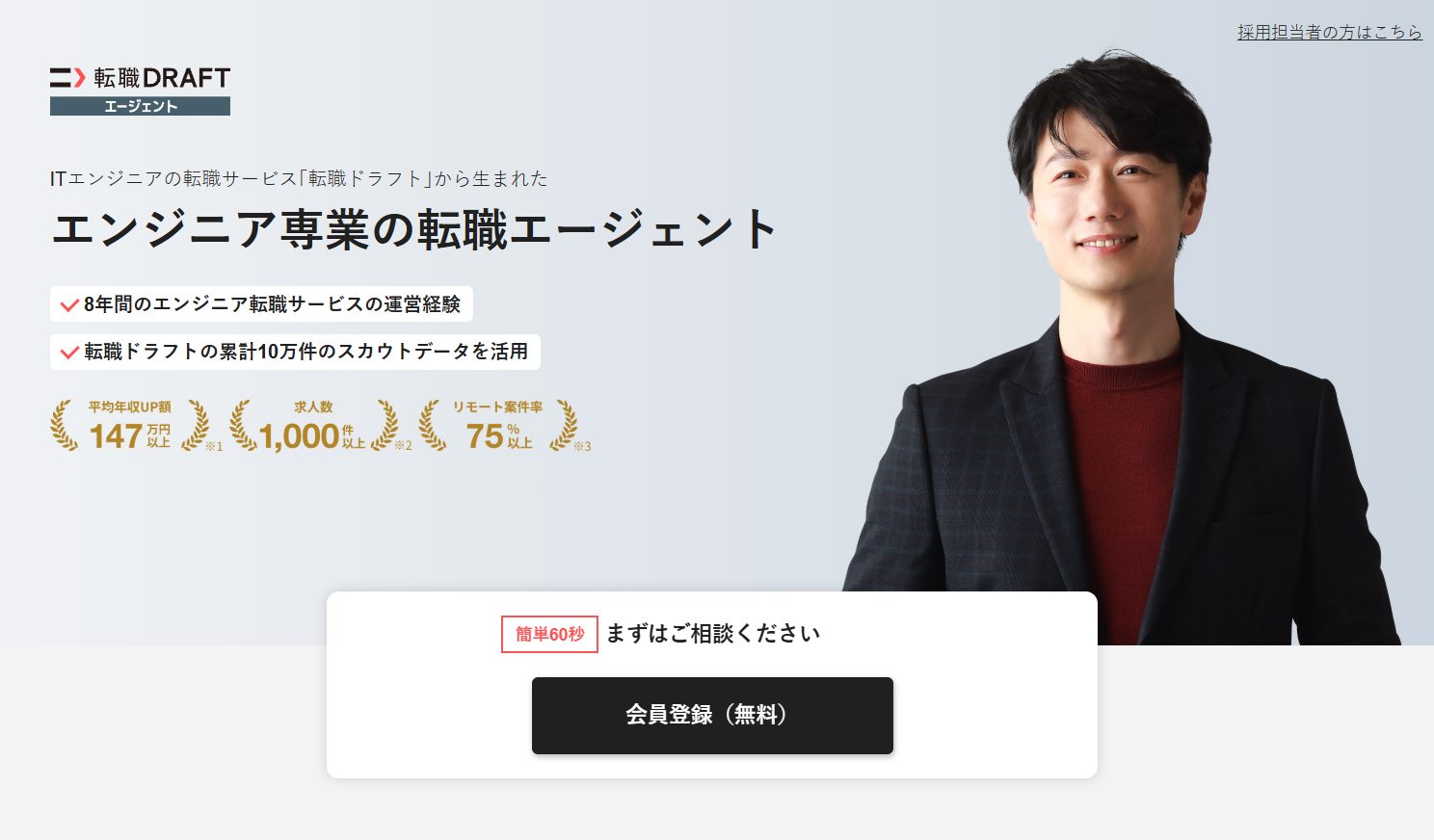The width and height of the screenshot is (1434, 840).
Task: Click the ※2 footnote marker
Action: coord(404,446)
